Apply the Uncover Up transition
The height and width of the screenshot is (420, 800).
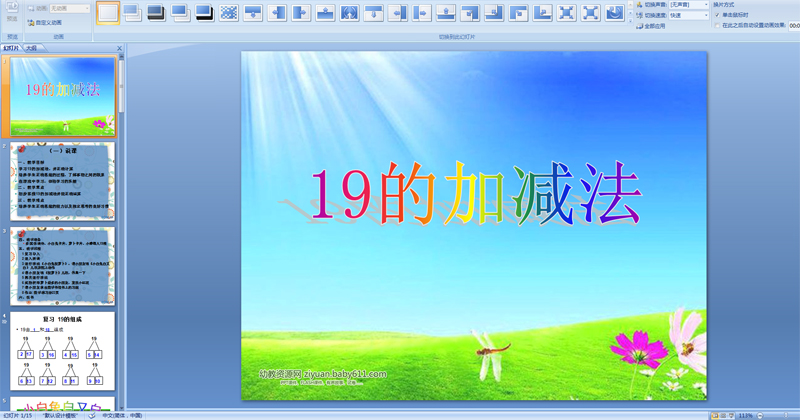click(x=446, y=13)
